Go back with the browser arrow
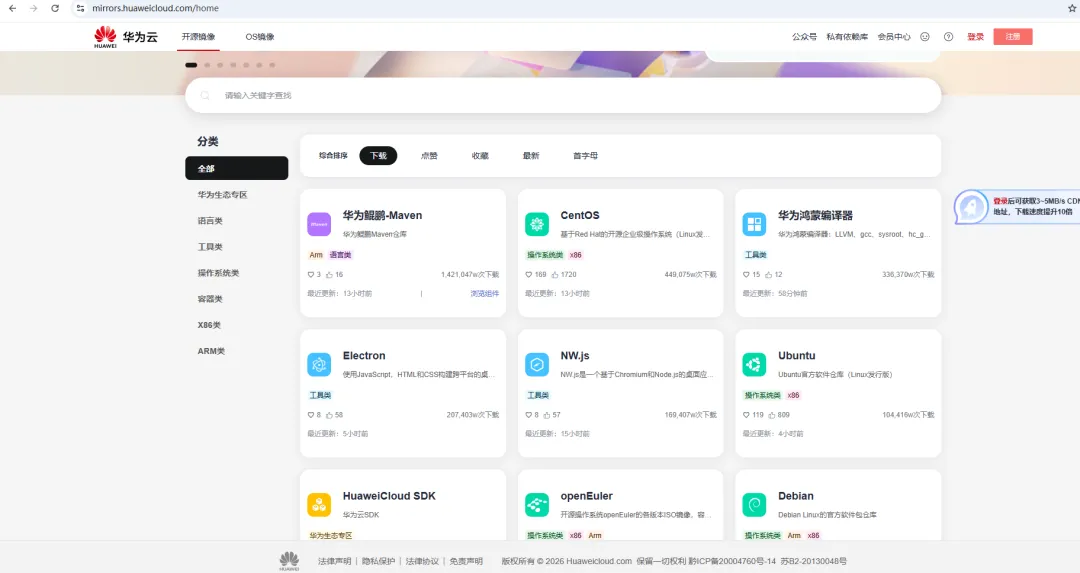 (x=12, y=8)
